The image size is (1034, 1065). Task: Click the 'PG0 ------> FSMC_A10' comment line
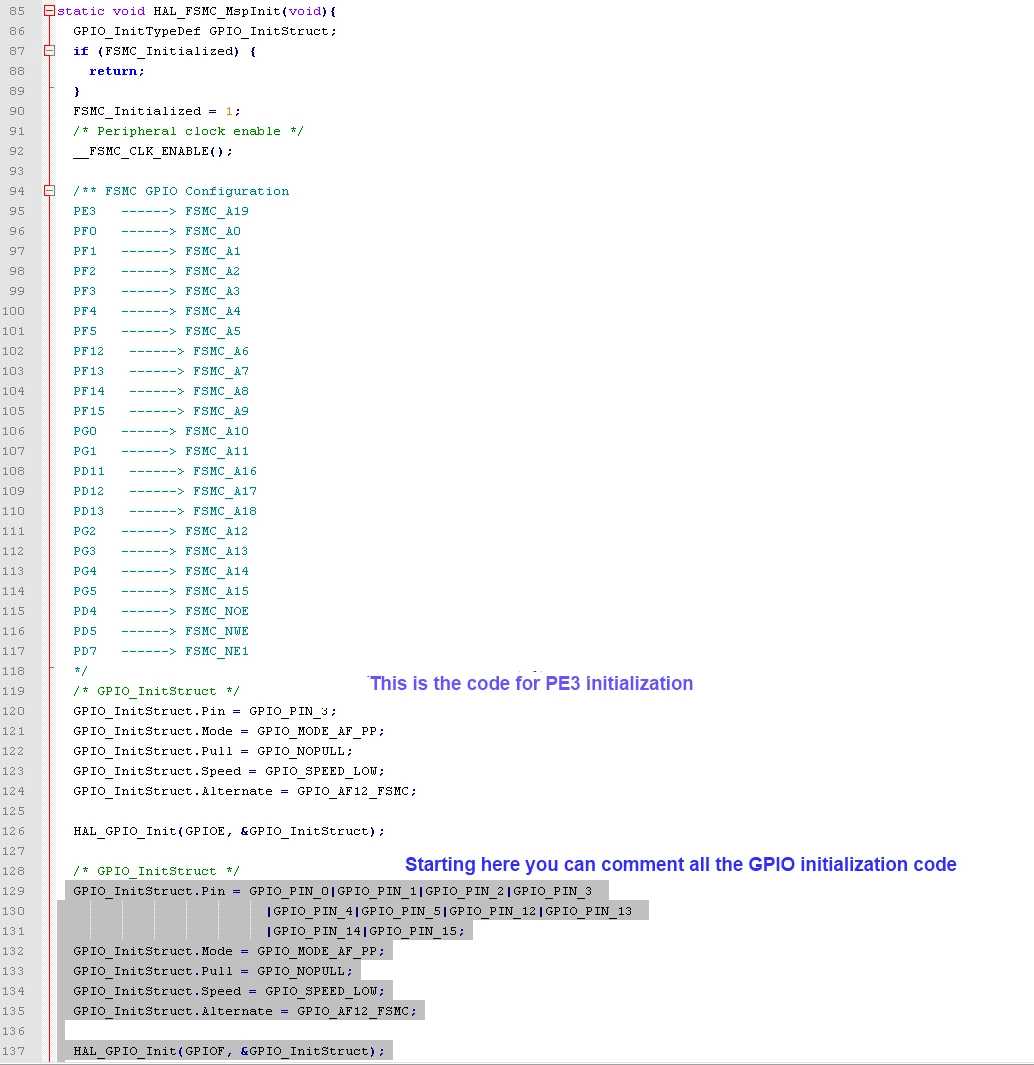coord(161,431)
